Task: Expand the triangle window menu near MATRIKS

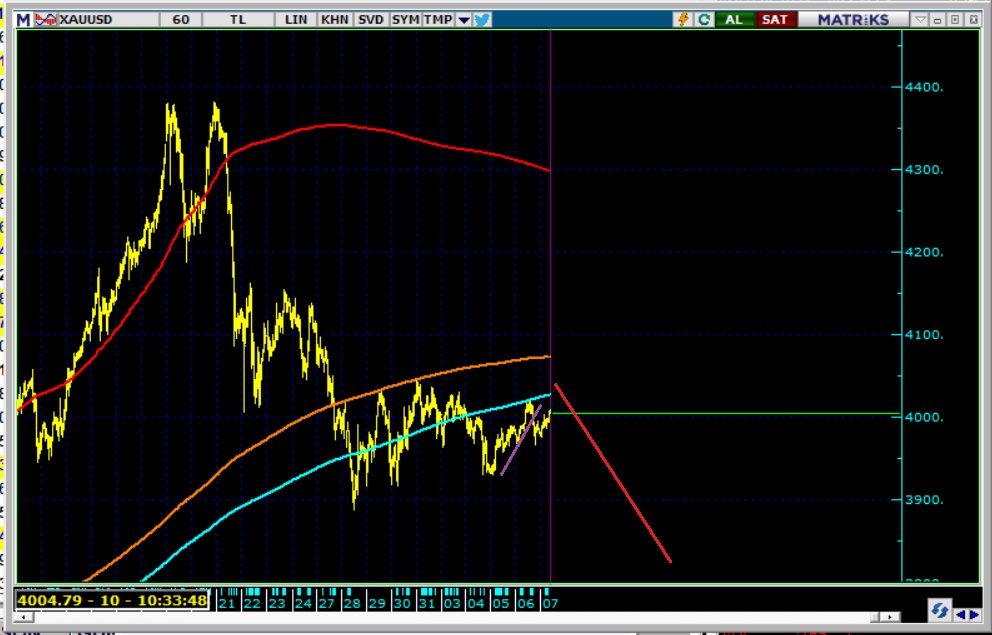Action: pos(920,19)
